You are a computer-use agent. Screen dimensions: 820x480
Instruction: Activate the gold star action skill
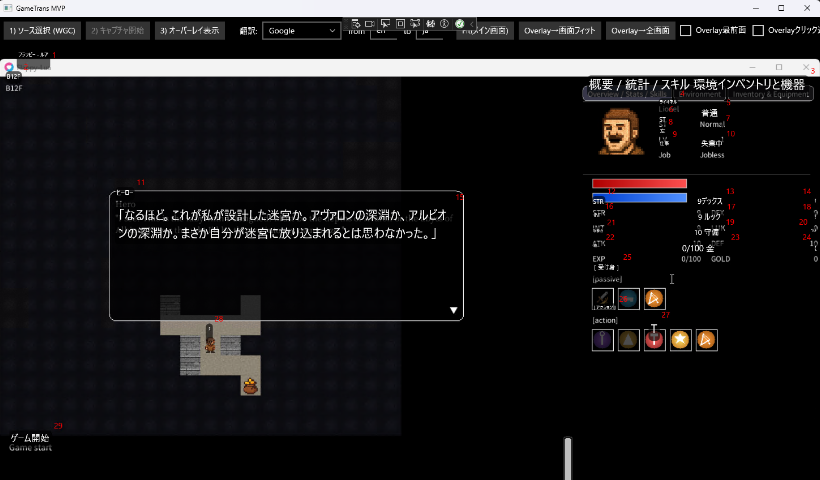coord(680,340)
